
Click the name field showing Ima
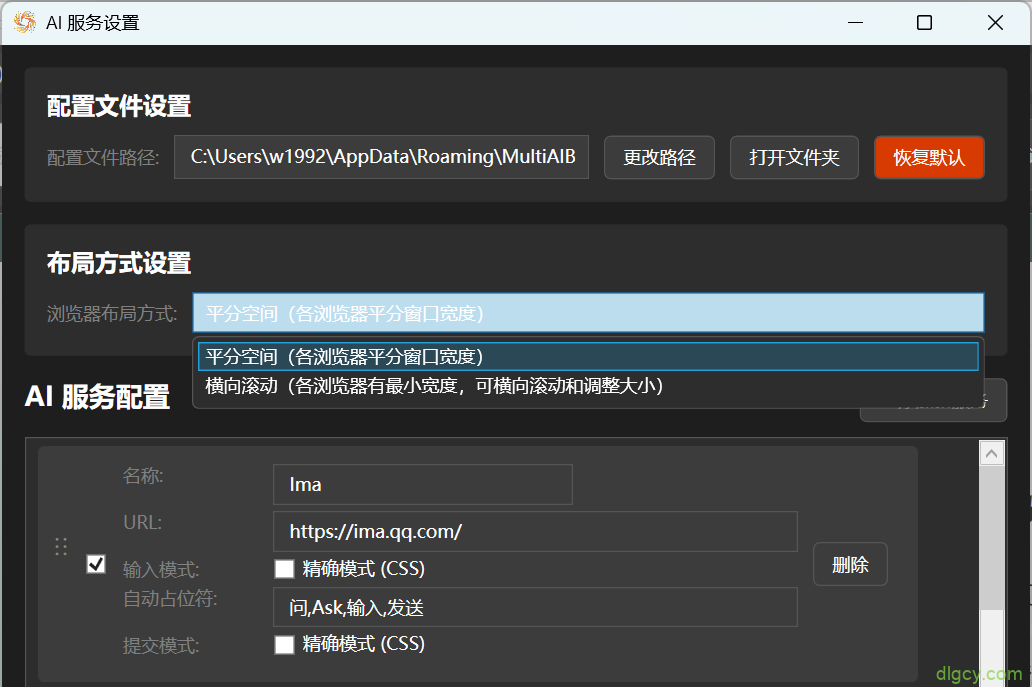(x=422, y=484)
